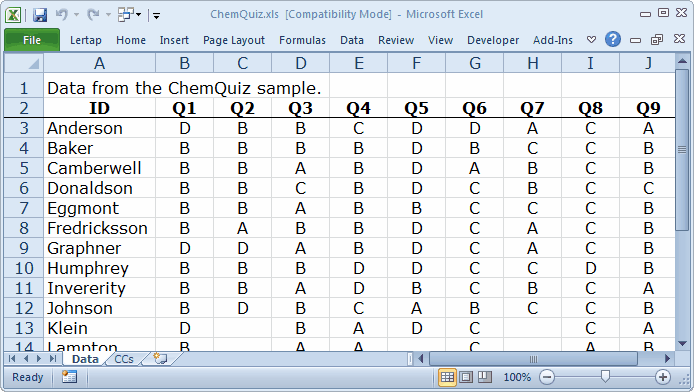The height and width of the screenshot is (392, 694).
Task: Open the Redo history dropdown arrow
Action: tap(108, 15)
